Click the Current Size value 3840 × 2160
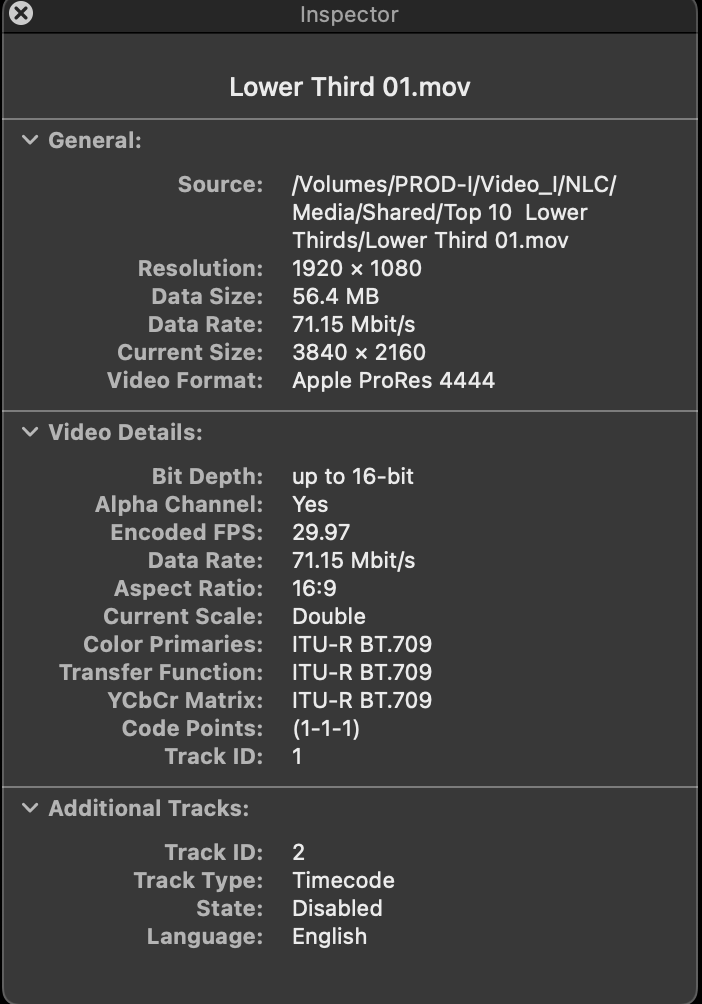 [358, 352]
